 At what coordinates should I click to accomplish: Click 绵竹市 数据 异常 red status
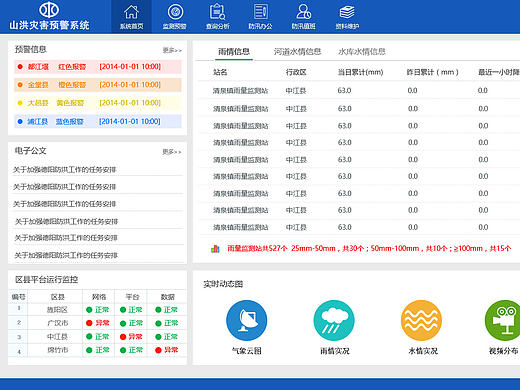(167, 350)
